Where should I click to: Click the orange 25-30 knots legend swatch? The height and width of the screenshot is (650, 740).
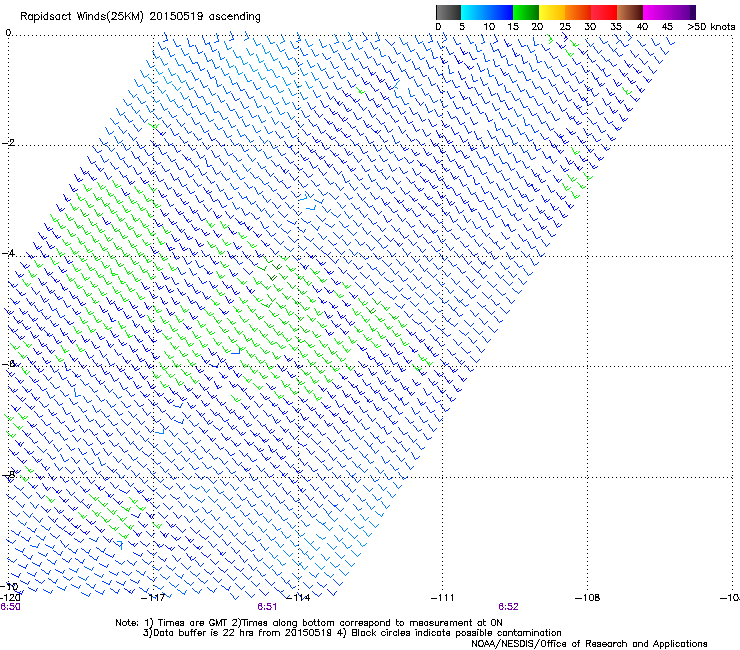578,12
